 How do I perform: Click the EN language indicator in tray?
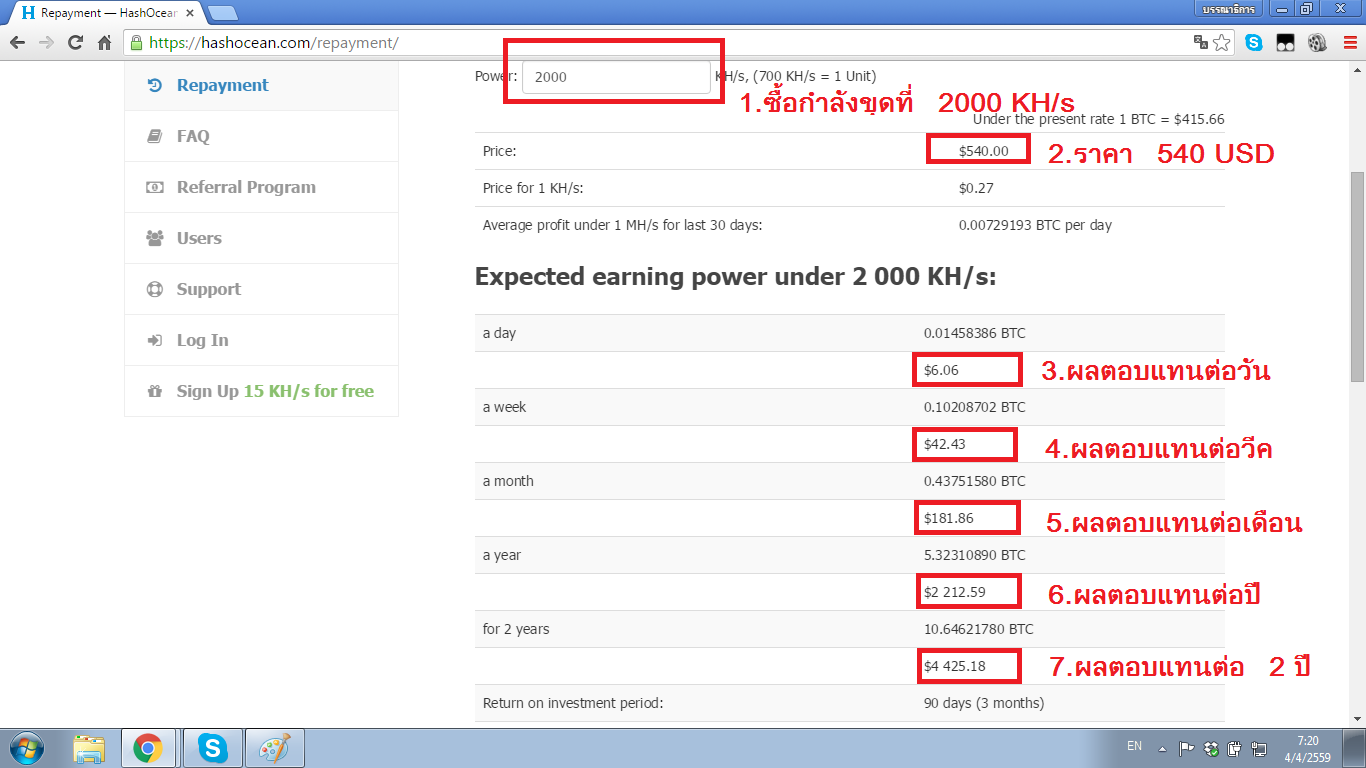tap(1134, 746)
